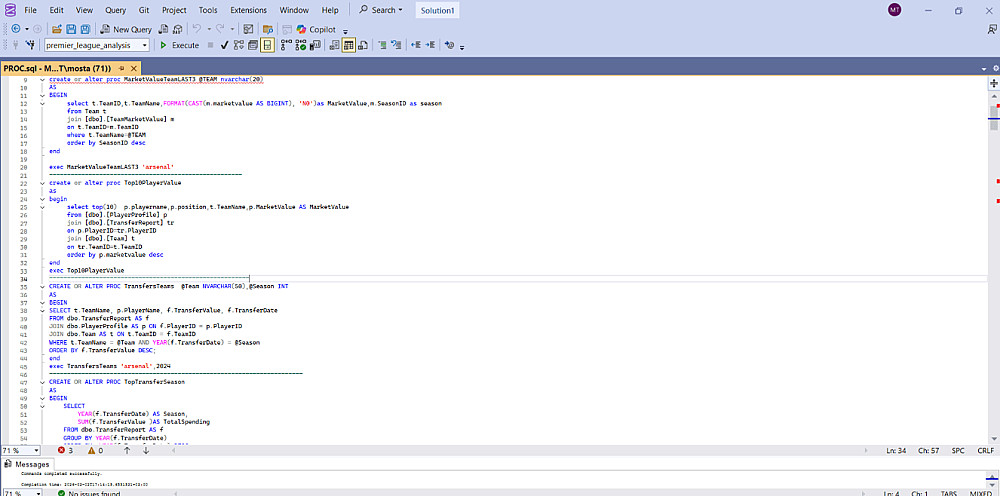Screen dimensions: 1000x496
Task: Open the open-documents list dropdown arrow
Action: click(x=984, y=68)
